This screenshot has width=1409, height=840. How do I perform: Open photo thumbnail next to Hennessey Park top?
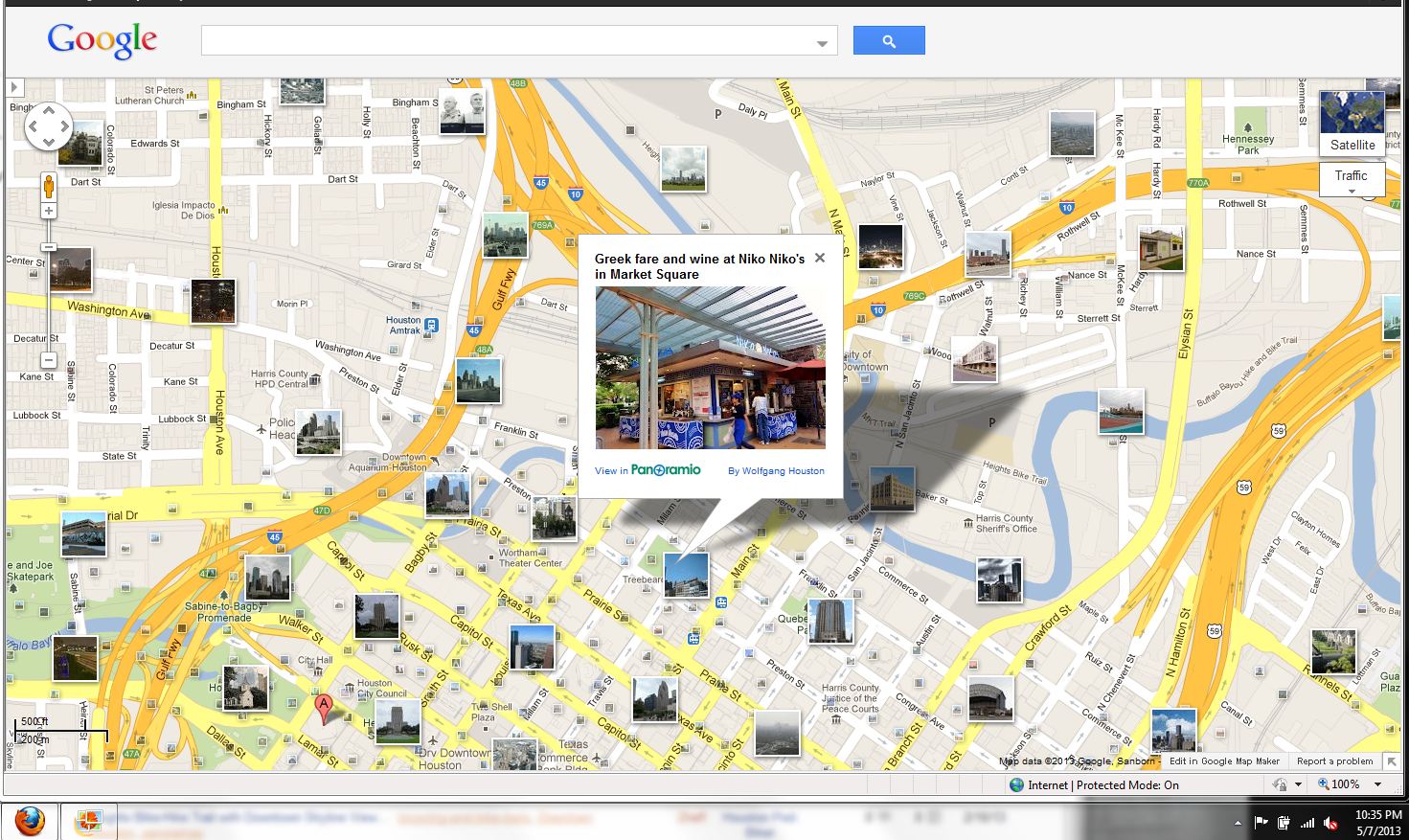[1072, 134]
